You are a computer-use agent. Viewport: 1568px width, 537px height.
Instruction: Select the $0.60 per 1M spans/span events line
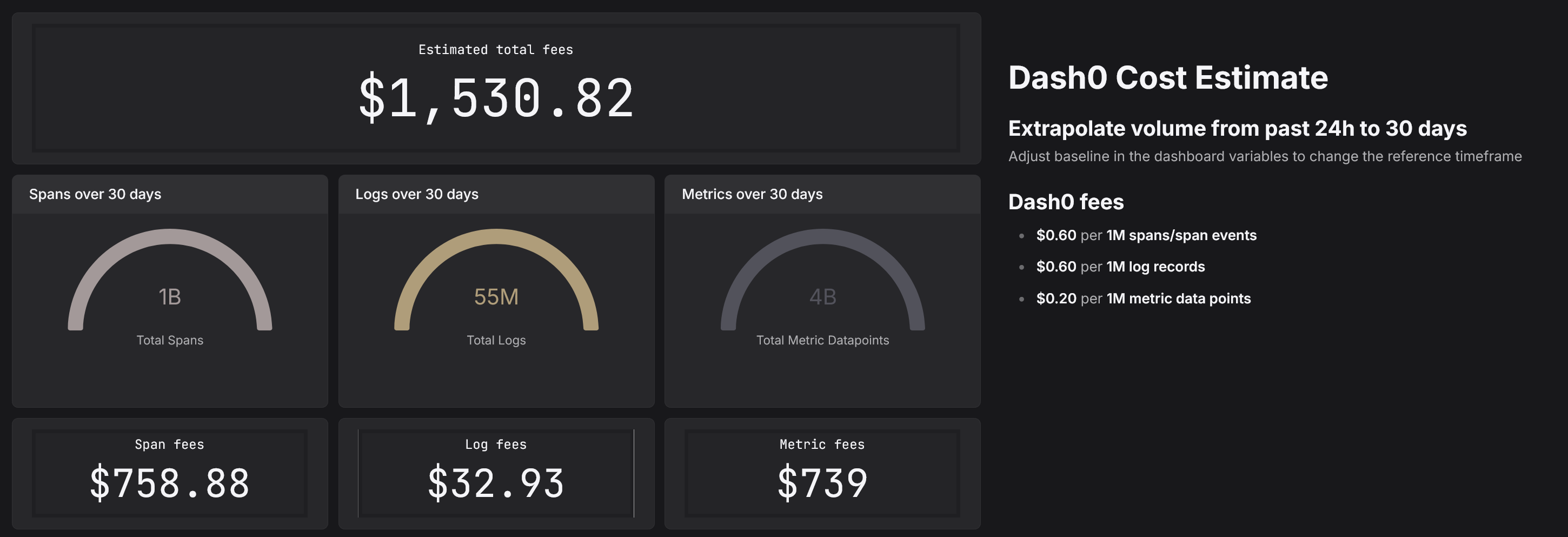pos(1146,235)
